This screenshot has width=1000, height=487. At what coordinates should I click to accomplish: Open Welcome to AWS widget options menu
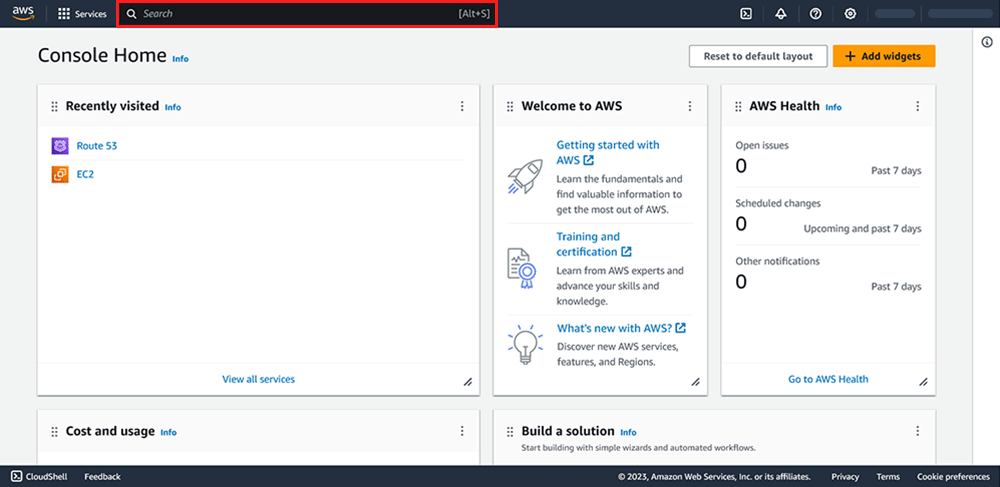689,106
